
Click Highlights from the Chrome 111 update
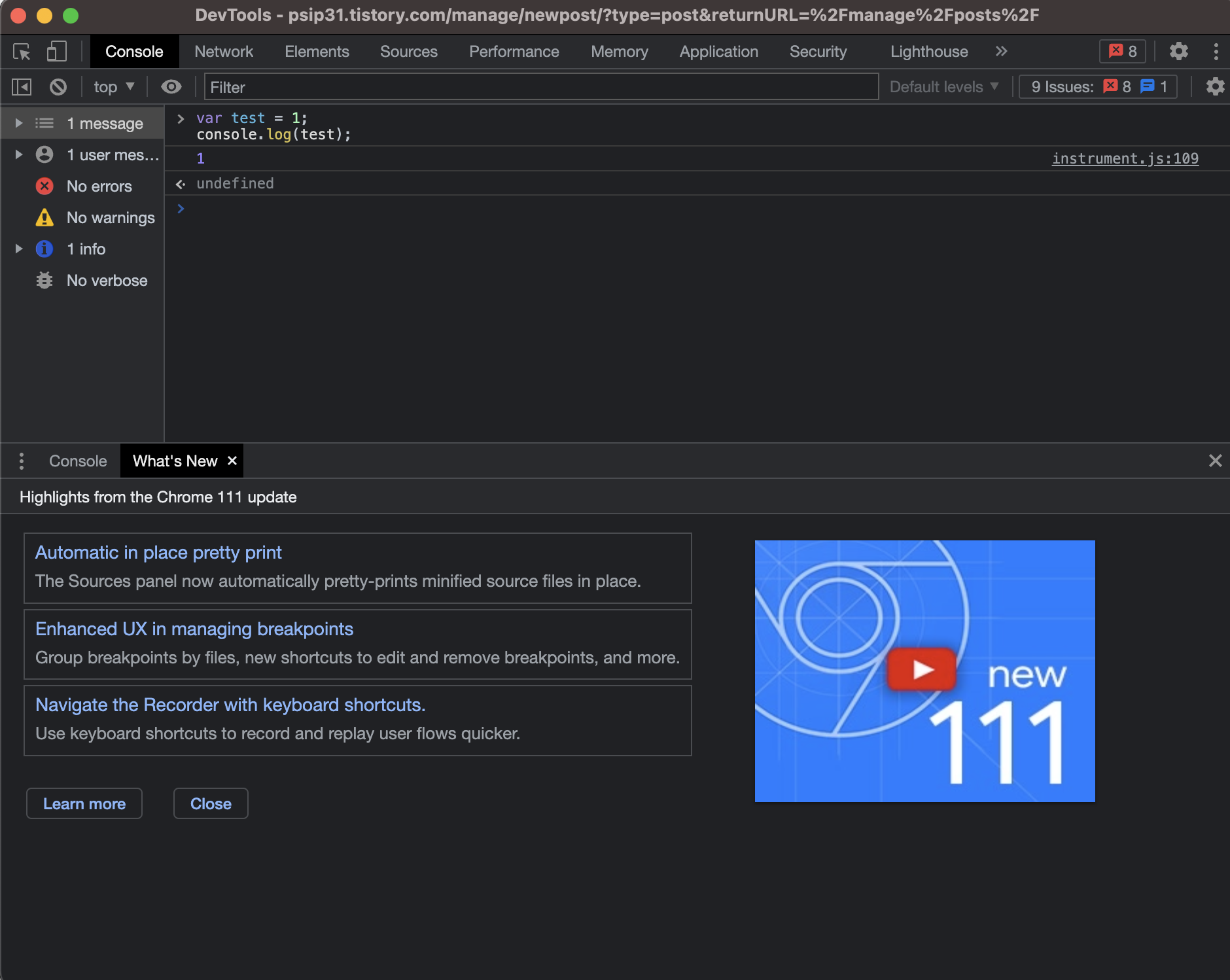tap(158, 497)
